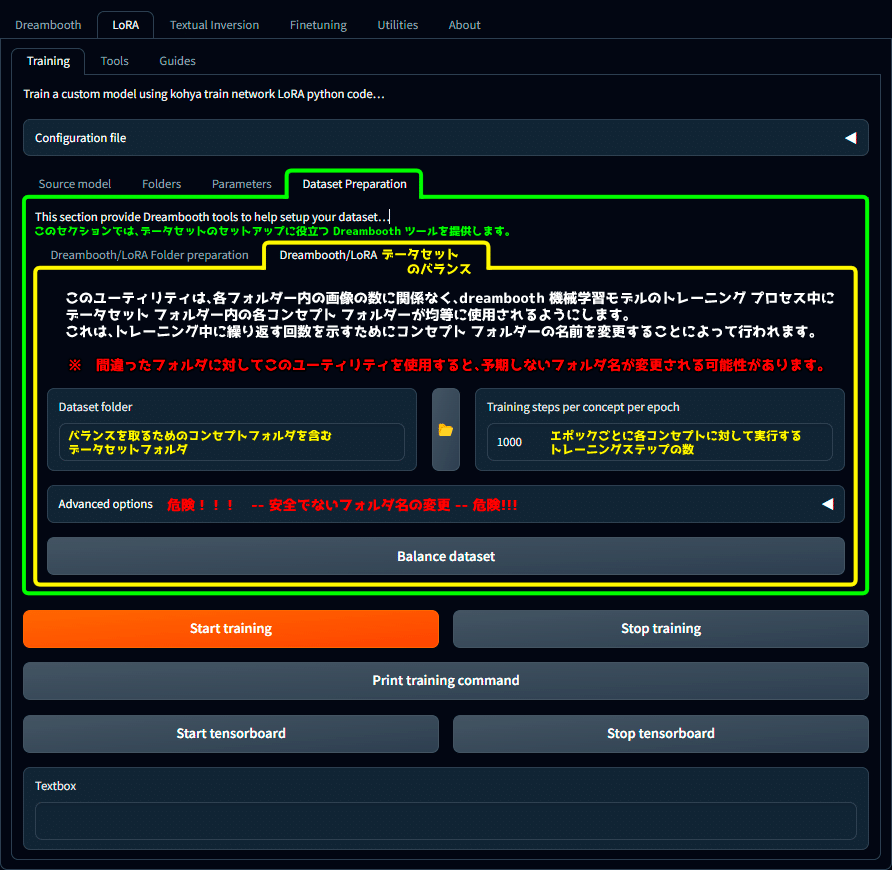
Task: Expand the Advanced options section
Action: click(445, 504)
